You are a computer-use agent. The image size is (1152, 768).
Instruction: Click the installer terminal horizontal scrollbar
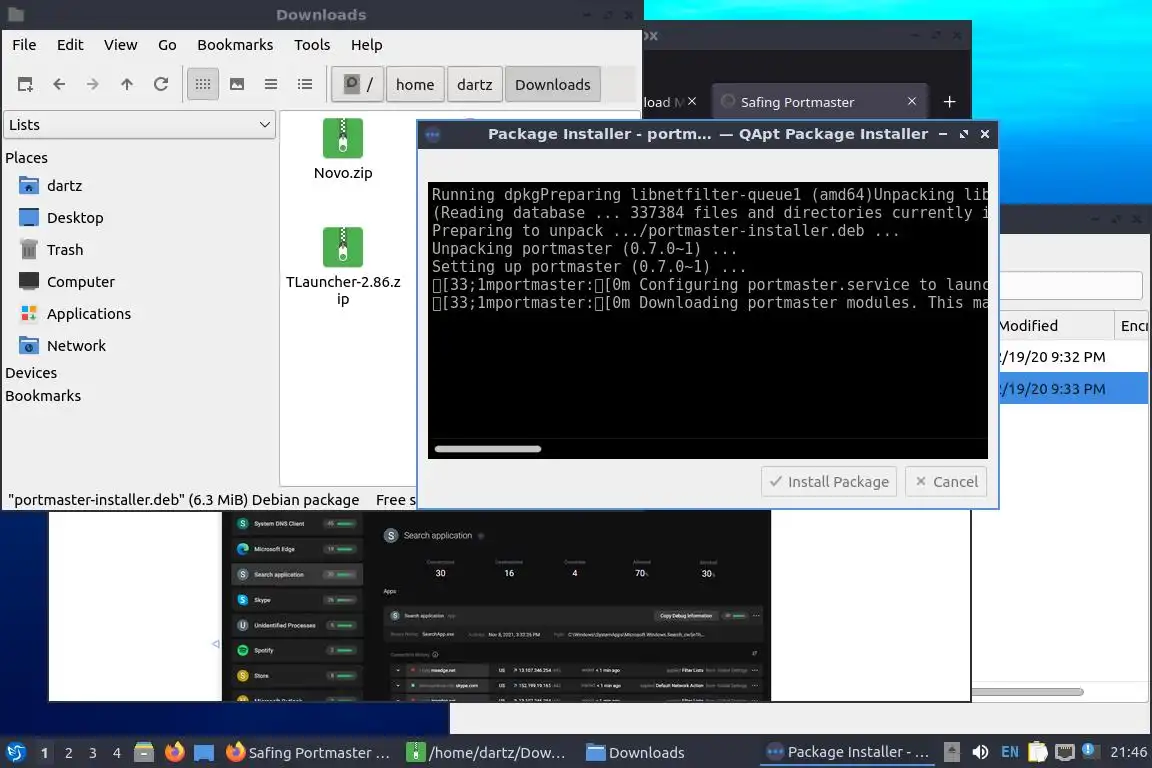(488, 449)
